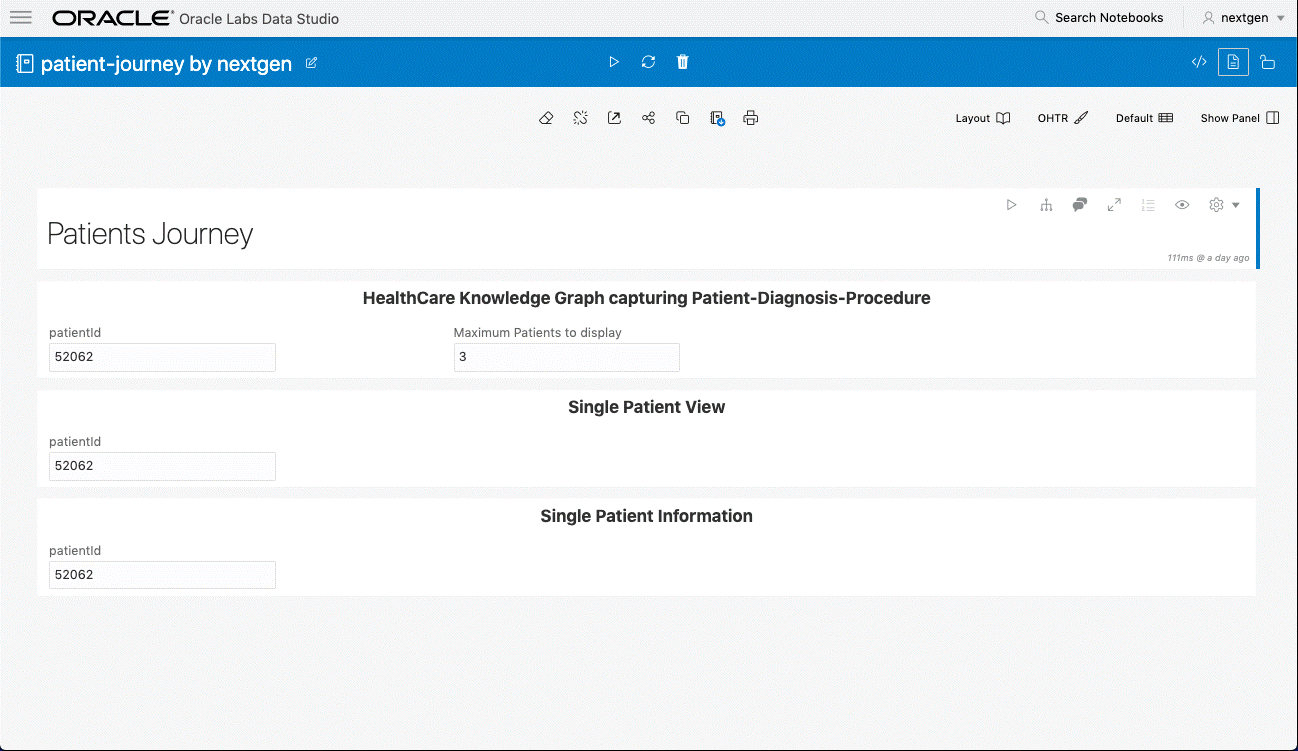Click the notebook version download icon

(x=717, y=118)
